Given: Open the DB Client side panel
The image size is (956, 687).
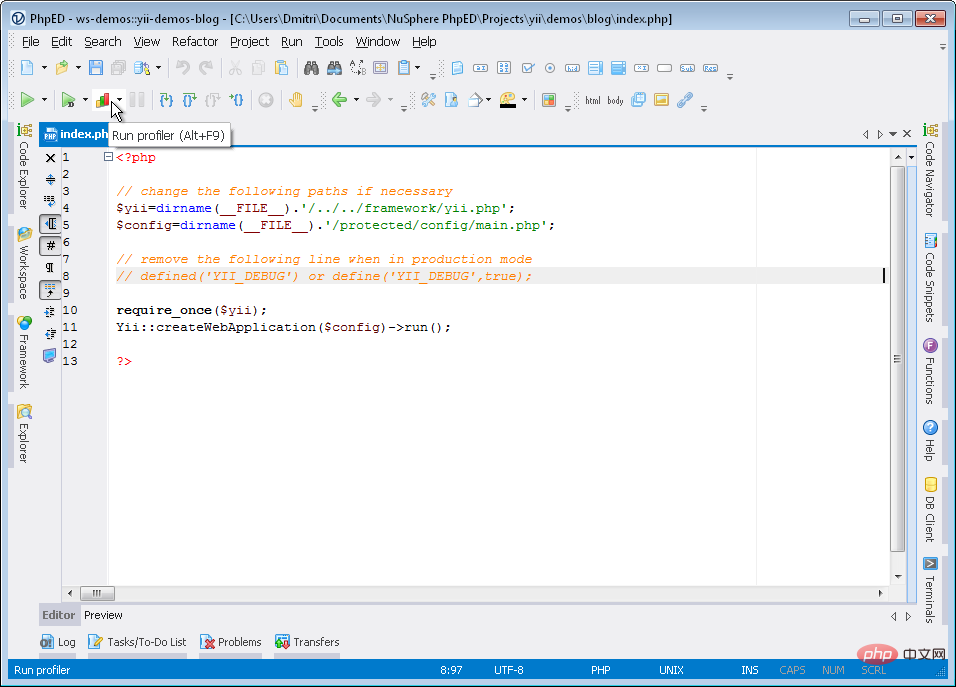Looking at the screenshot, I should pos(930,510).
